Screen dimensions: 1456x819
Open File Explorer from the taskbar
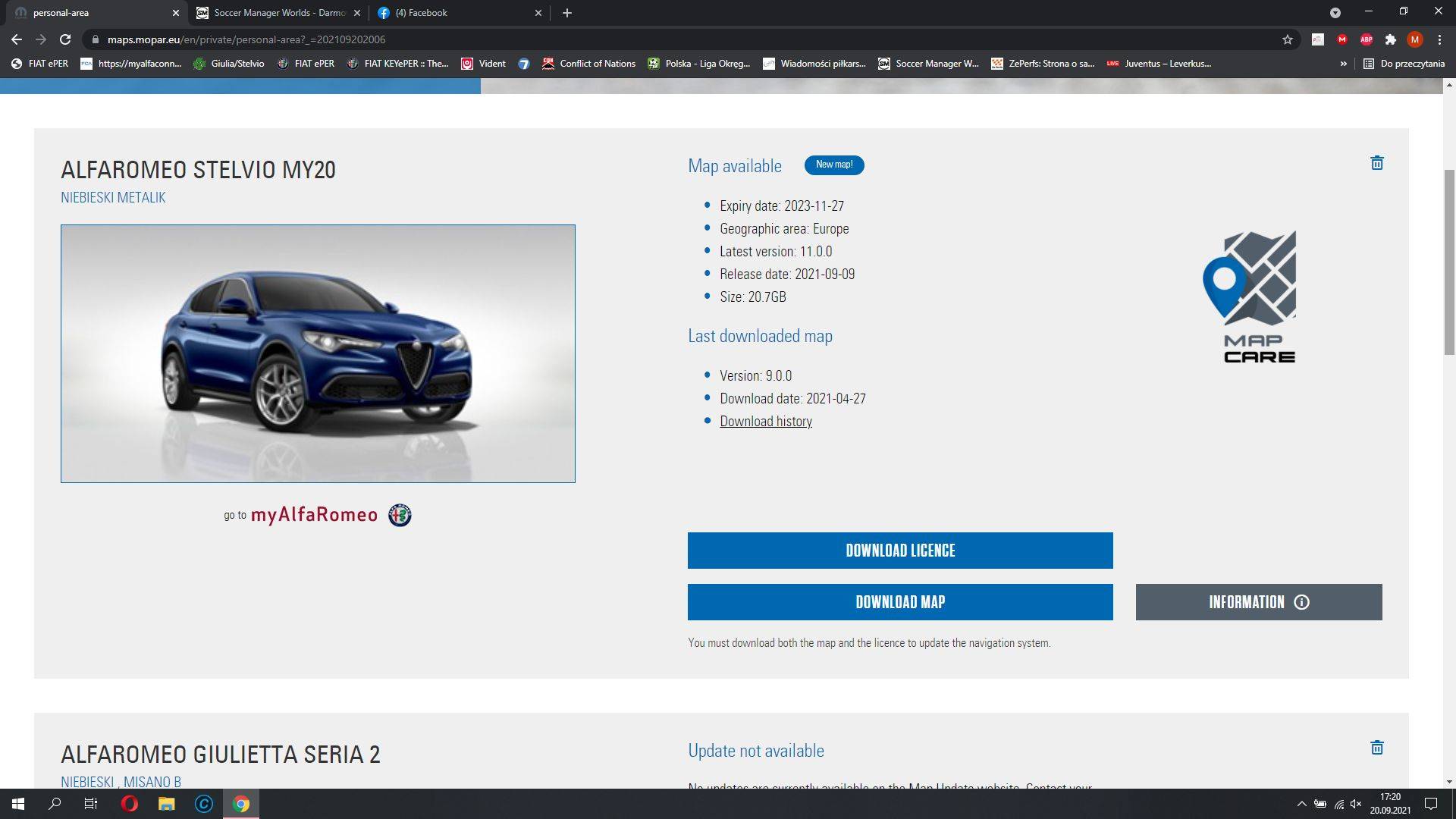[x=166, y=804]
